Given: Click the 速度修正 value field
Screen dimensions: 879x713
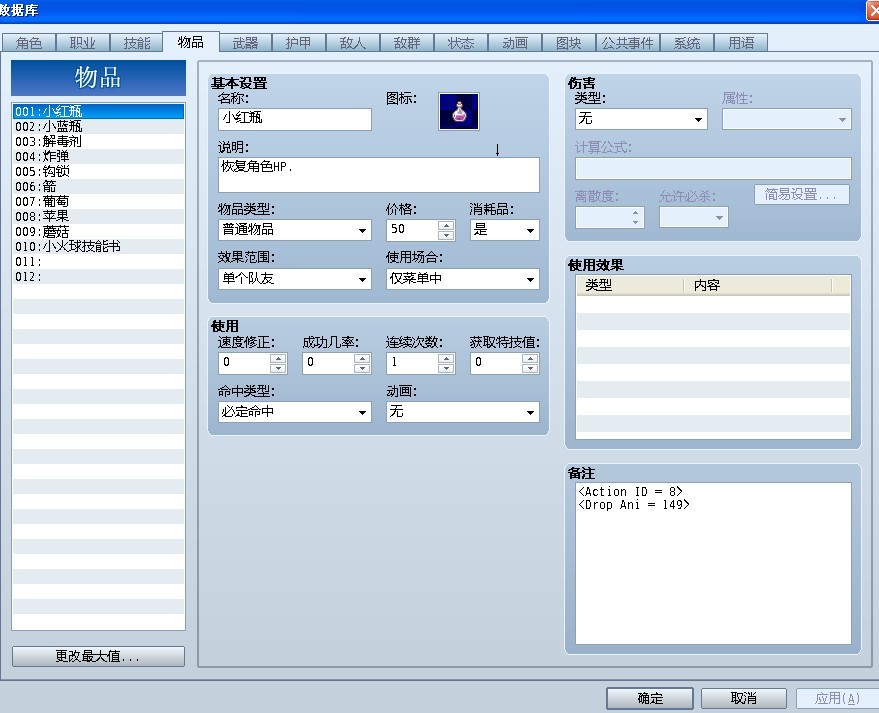Looking at the screenshot, I should coord(244,363).
